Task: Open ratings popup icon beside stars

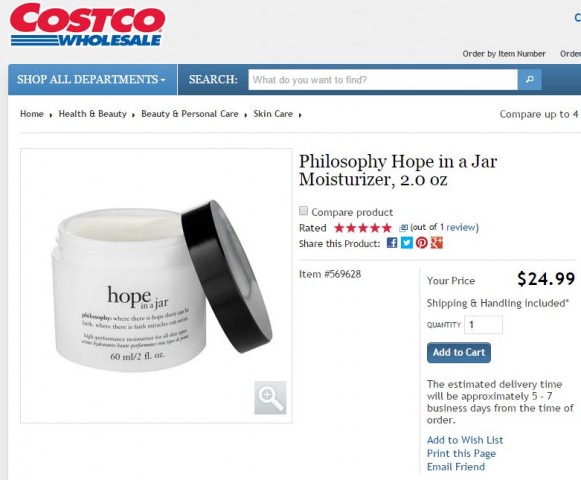Action: click(x=403, y=228)
